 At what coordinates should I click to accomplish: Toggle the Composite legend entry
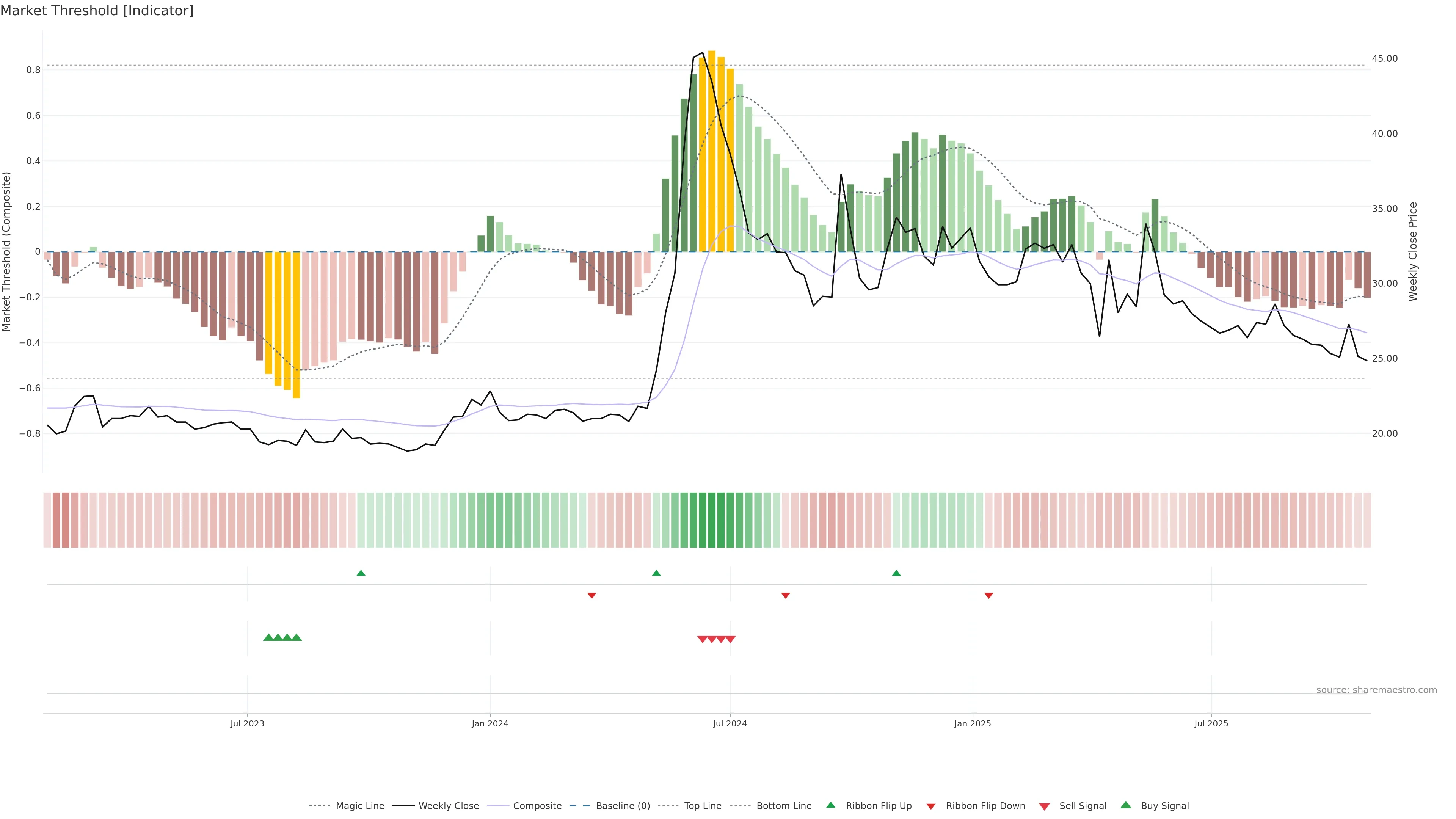537,806
